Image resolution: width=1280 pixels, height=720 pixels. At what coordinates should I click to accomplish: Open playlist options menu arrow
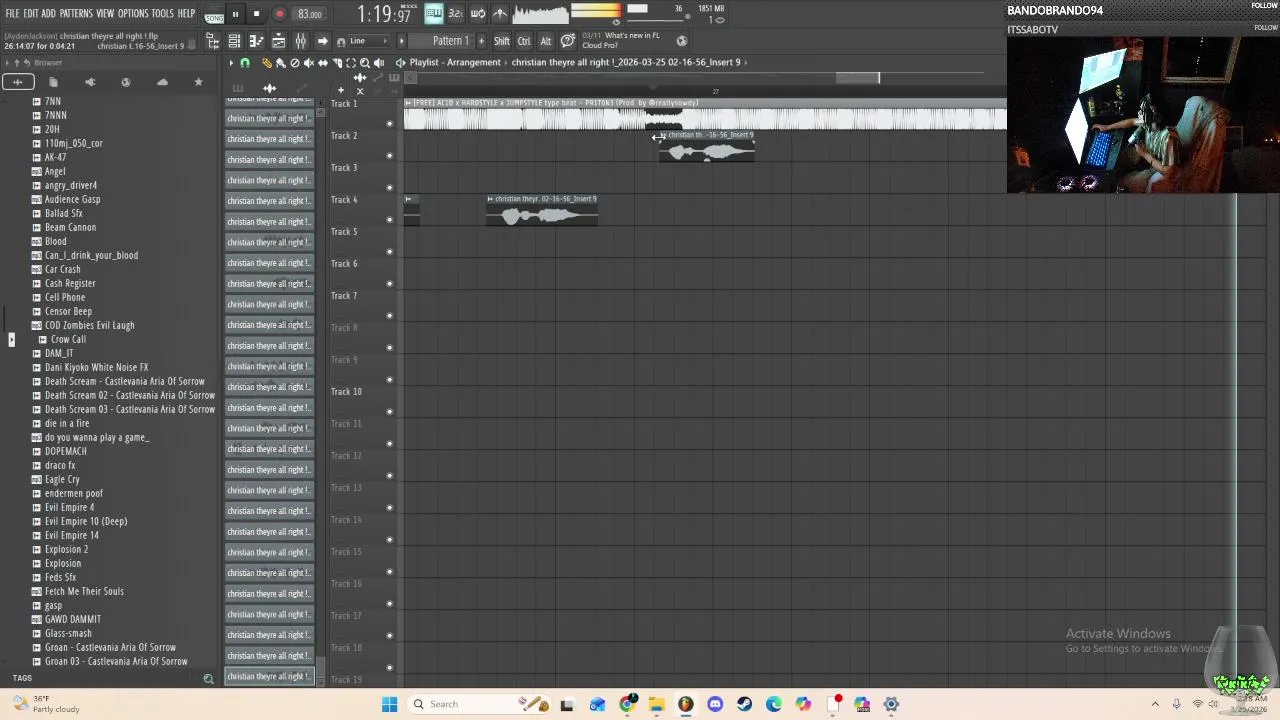[x=230, y=62]
